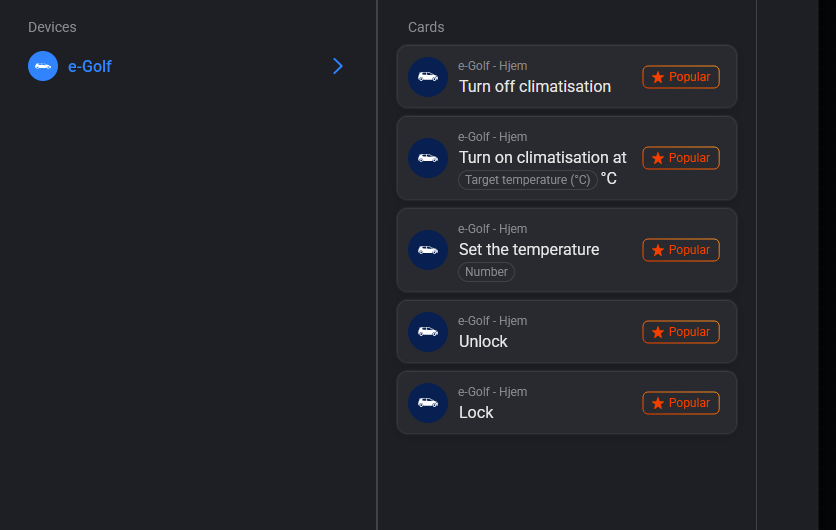Select the e-Golf device entry

coord(90,67)
